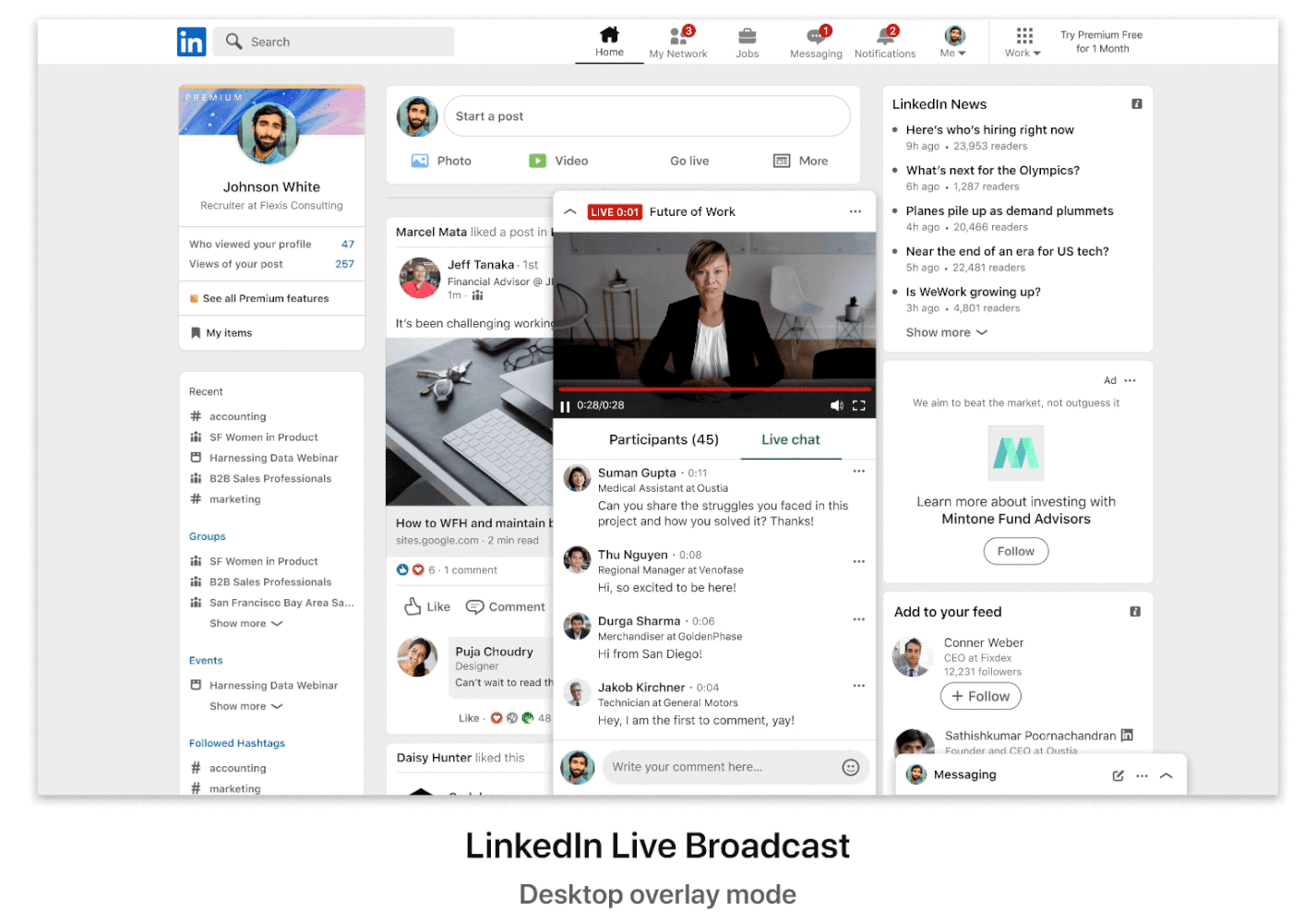
Task: Open the Events section link
Action: 206,661
